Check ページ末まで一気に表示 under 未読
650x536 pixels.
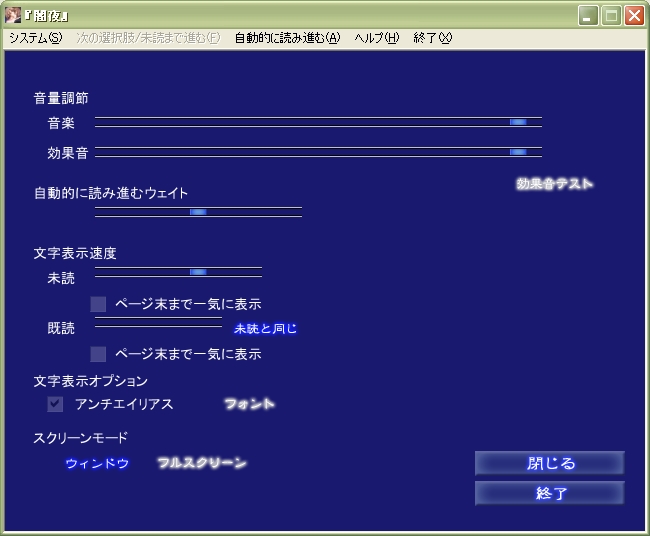pyautogui.click(x=98, y=304)
